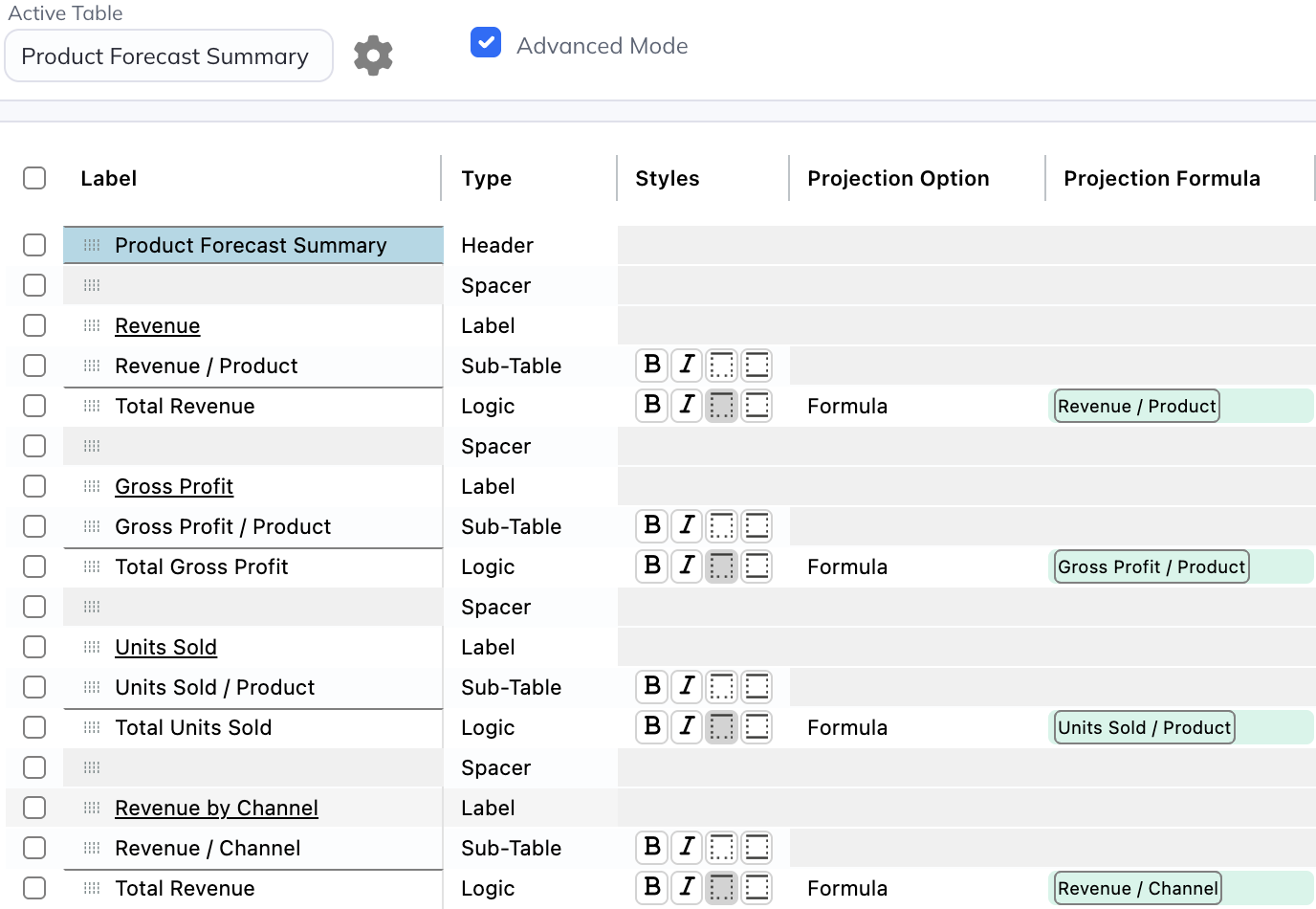Viewport: 1316px width, 909px height.
Task: Apply top-and-bottom border to Gross Profit / Product row
Action: pos(757,526)
